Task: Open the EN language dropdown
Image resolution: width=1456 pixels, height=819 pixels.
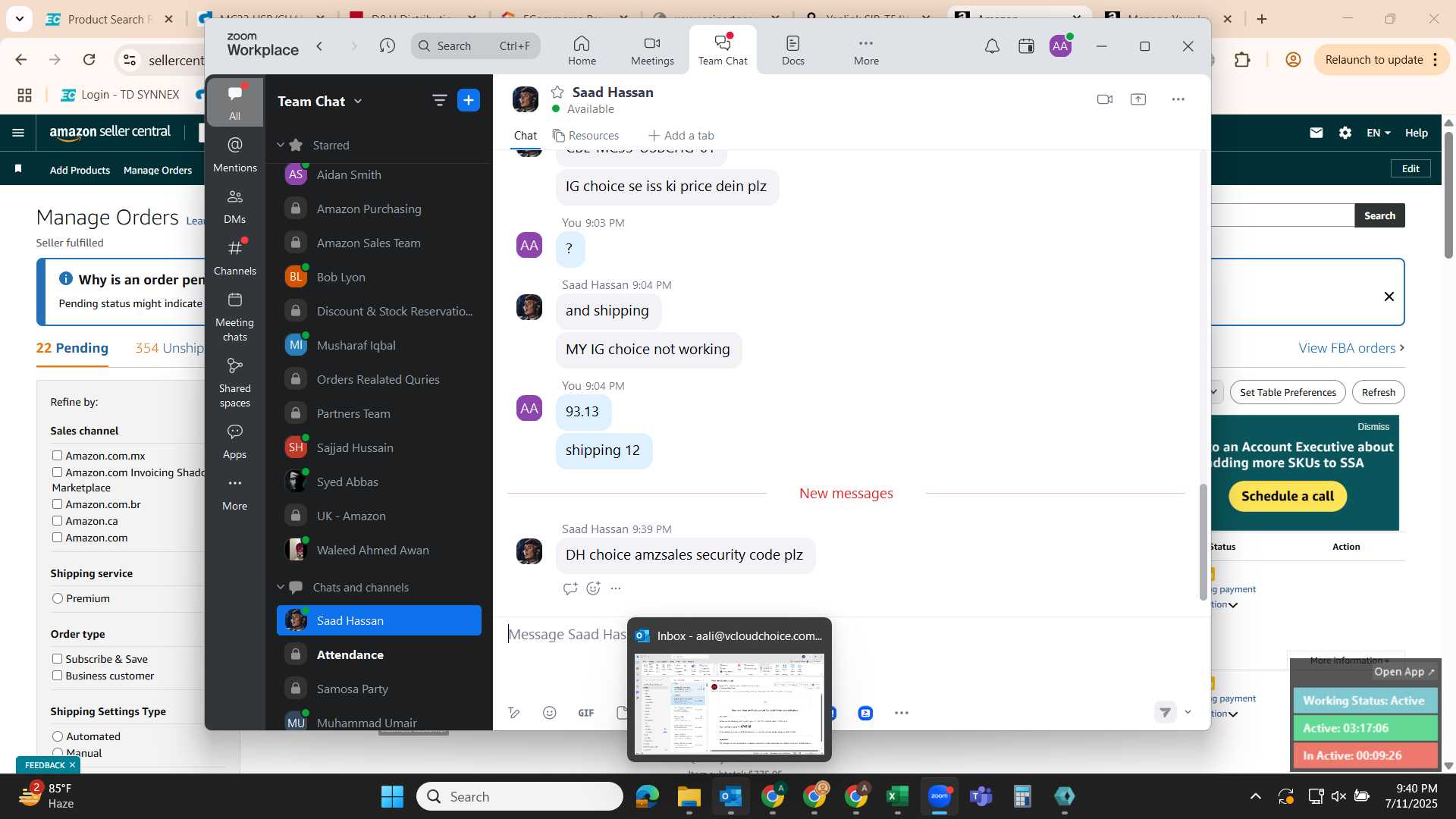Action: point(1378,133)
